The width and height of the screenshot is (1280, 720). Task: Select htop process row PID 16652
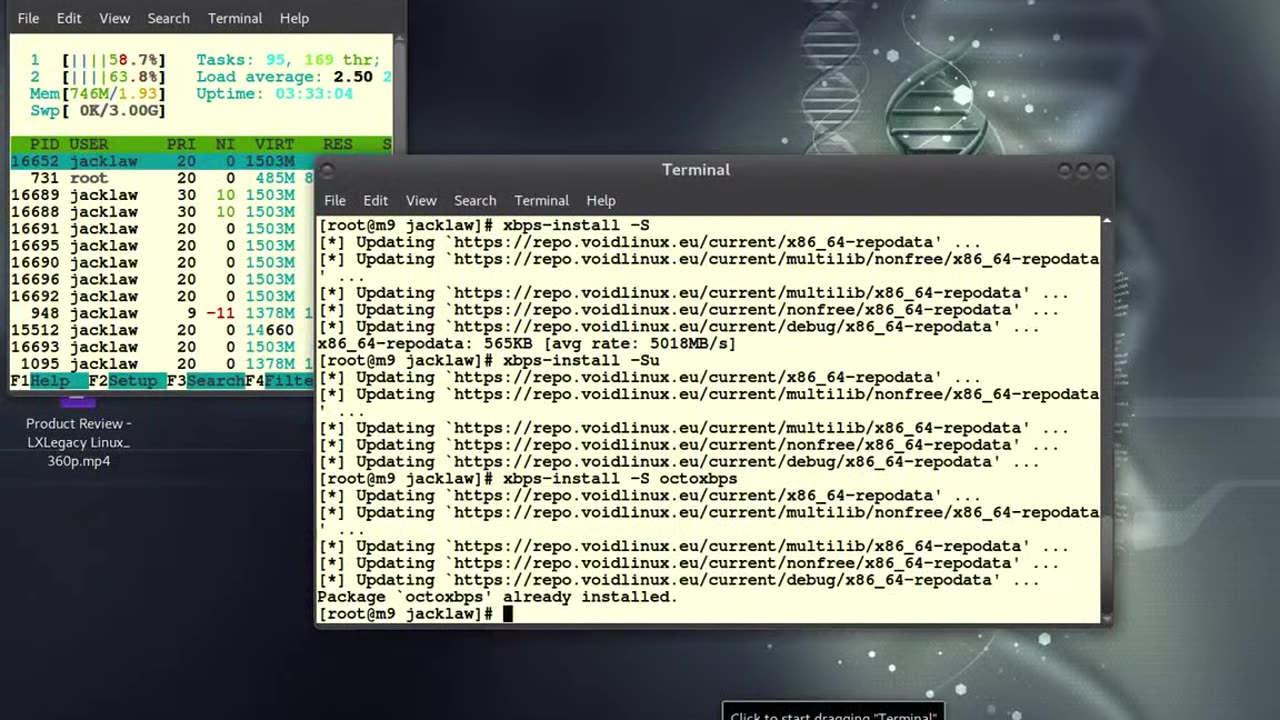tap(162, 161)
